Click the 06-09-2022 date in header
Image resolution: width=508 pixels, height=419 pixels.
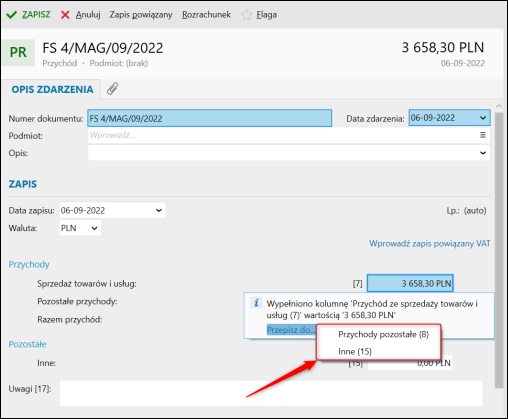pos(463,63)
